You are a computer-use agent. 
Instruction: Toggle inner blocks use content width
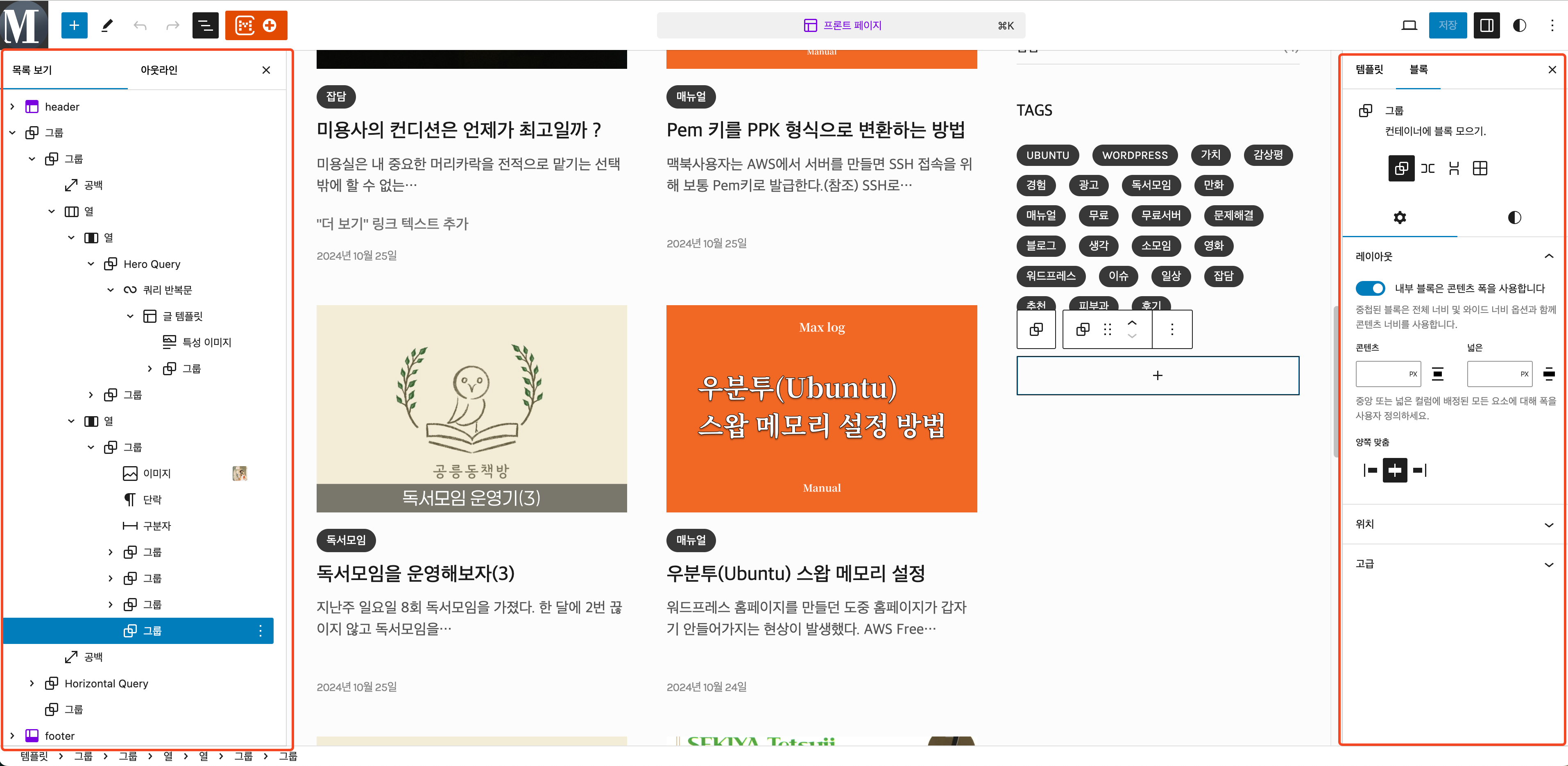point(1370,288)
